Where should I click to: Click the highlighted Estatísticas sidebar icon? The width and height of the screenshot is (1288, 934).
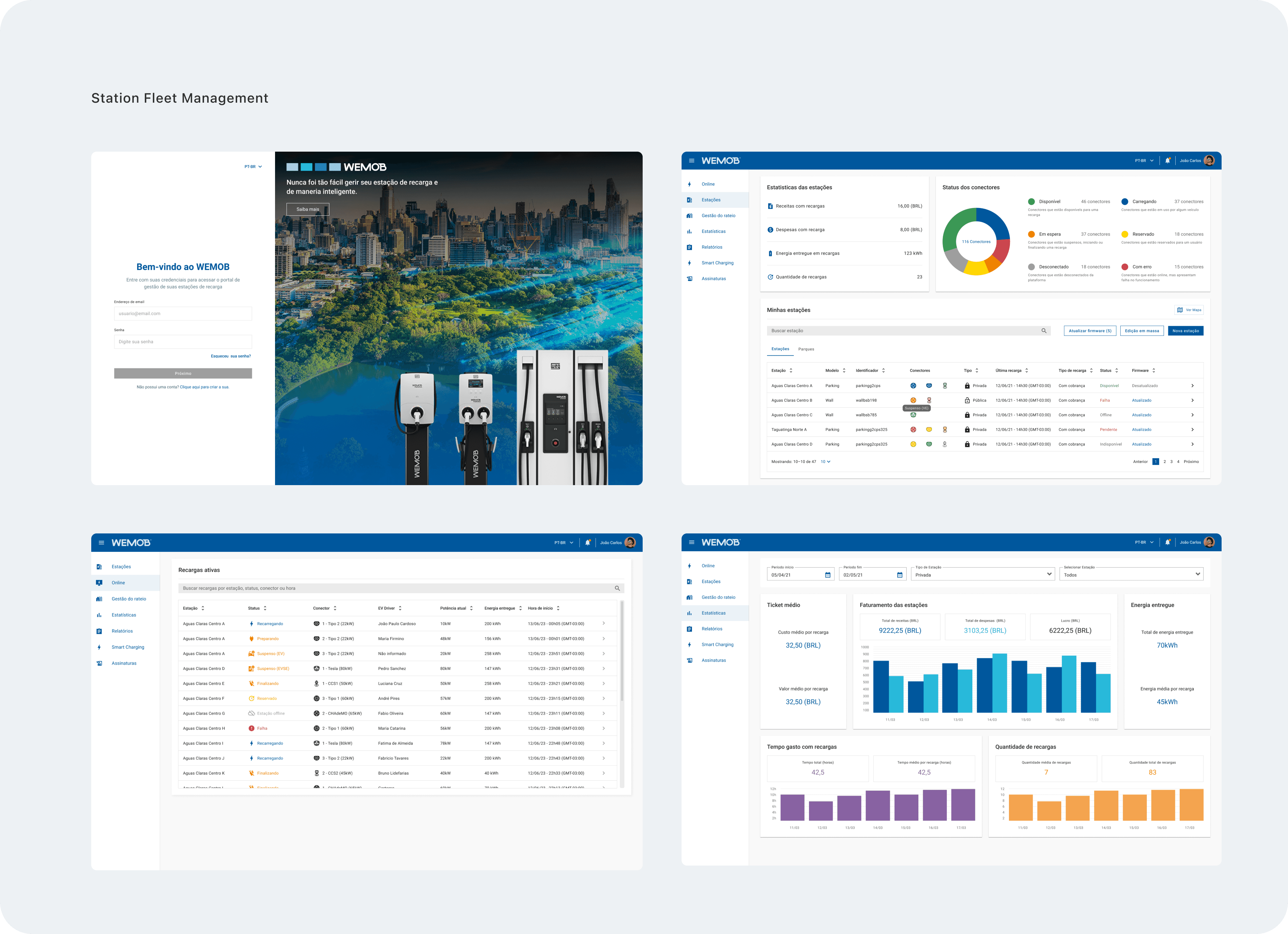coord(689,613)
